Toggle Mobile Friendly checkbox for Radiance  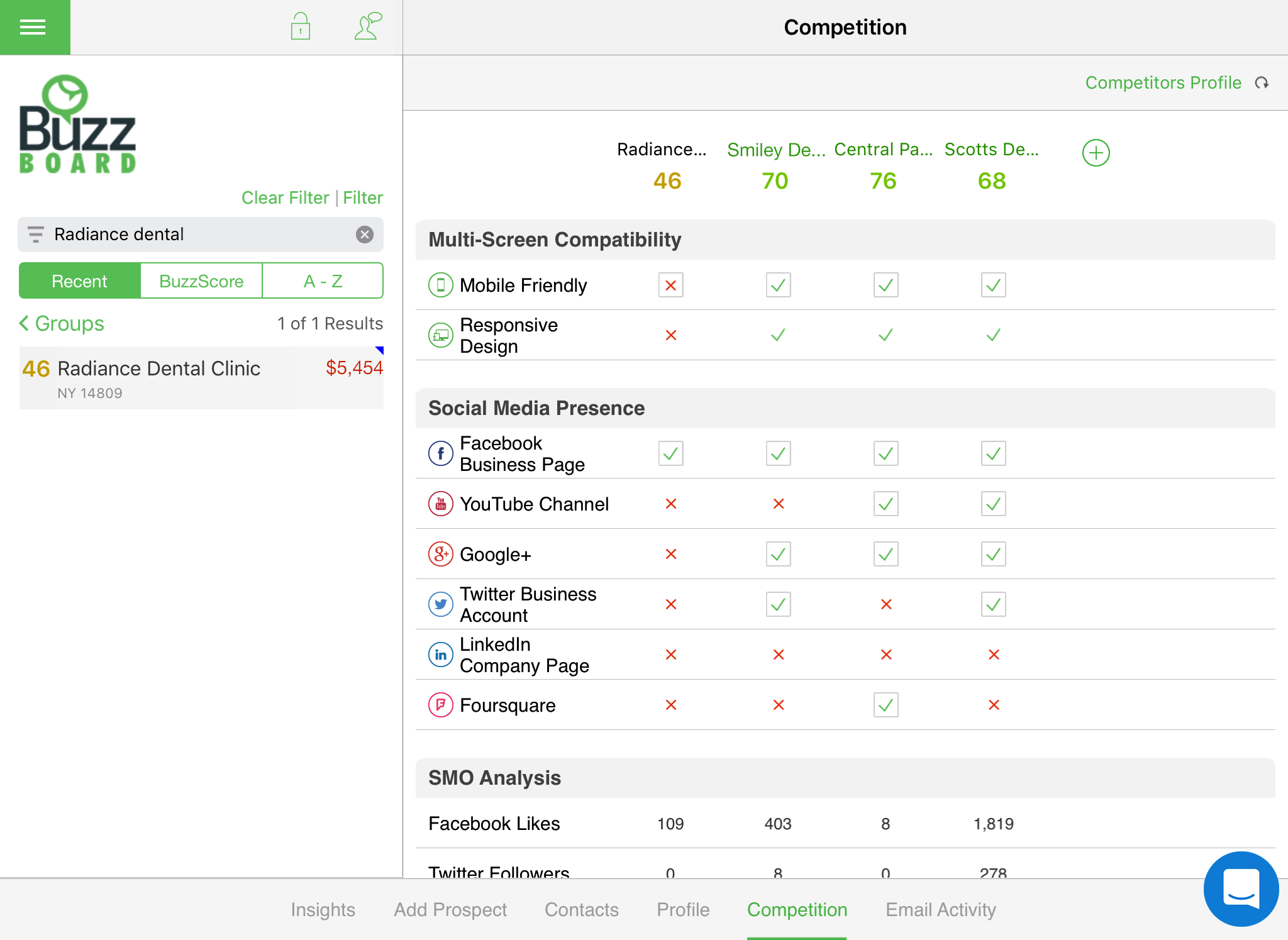pyautogui.click(x=670, y=285)
